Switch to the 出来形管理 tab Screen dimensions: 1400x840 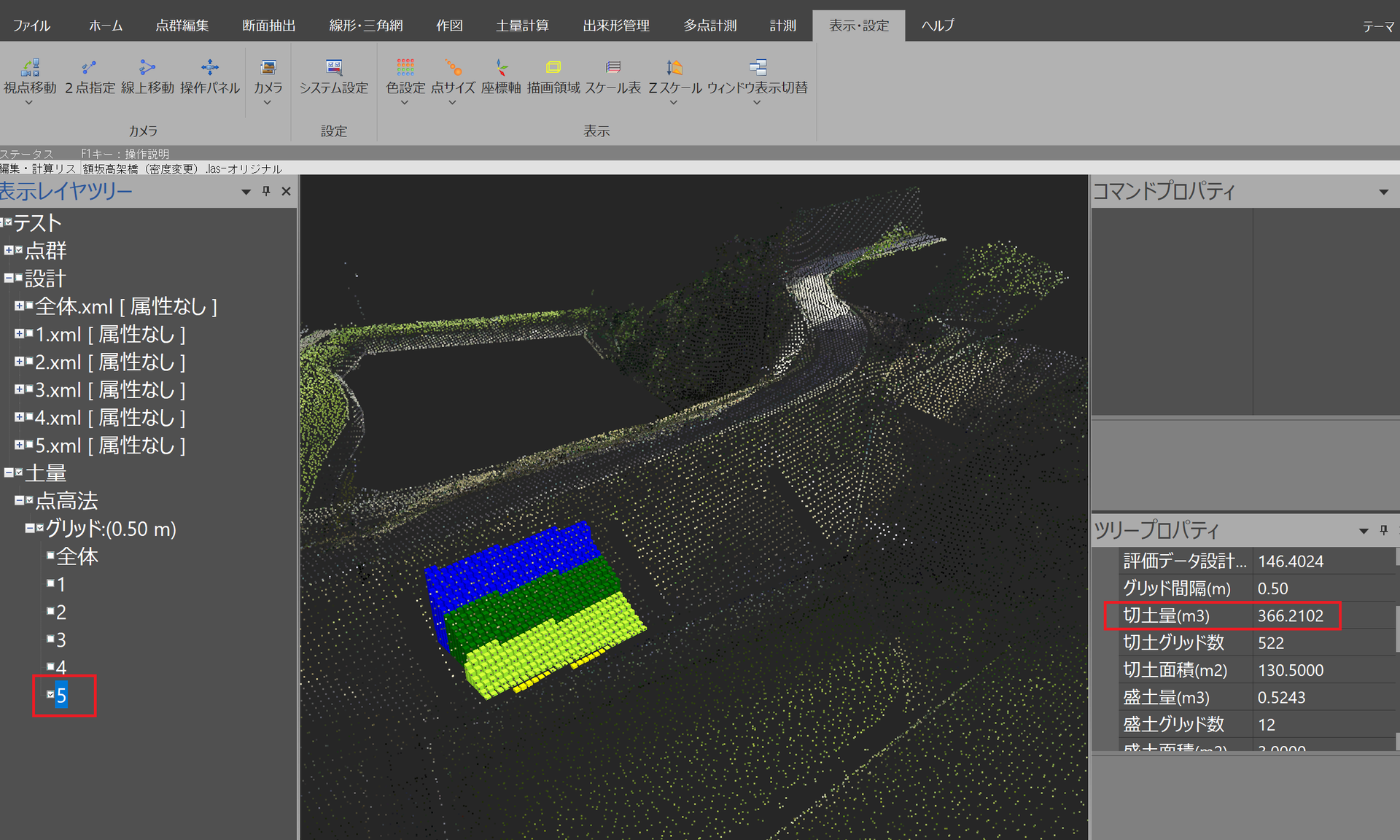(x=616, y=26)
